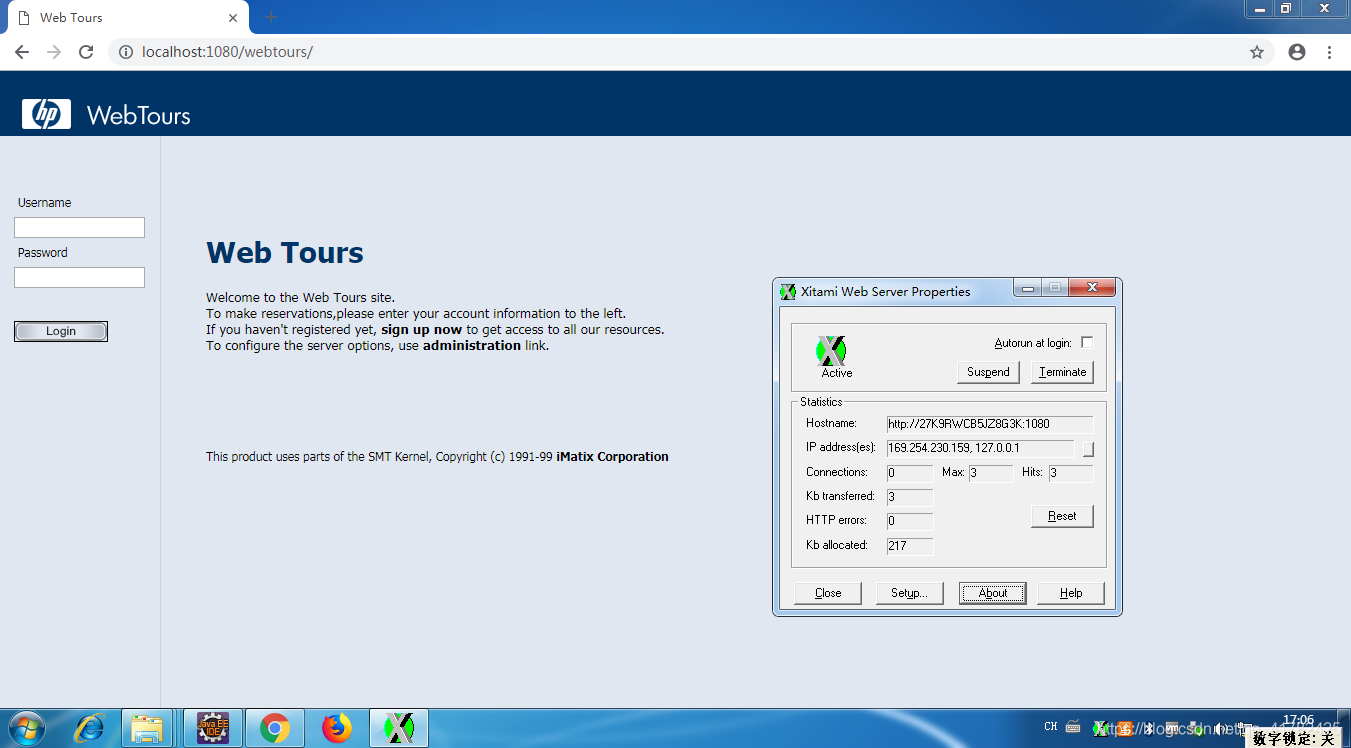Click the Max connections value field

pyautogui.click(x=991, y=473)
